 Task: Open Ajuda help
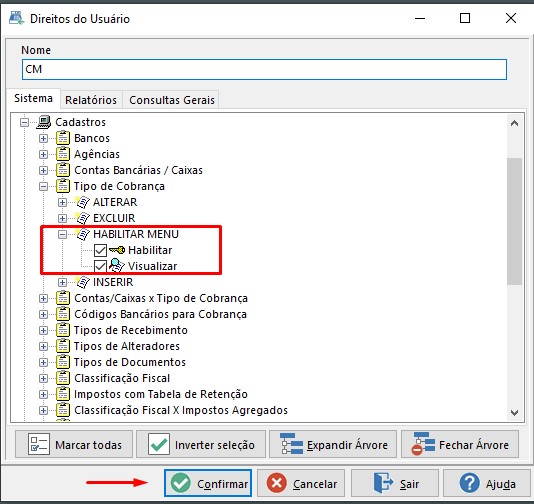487,483
